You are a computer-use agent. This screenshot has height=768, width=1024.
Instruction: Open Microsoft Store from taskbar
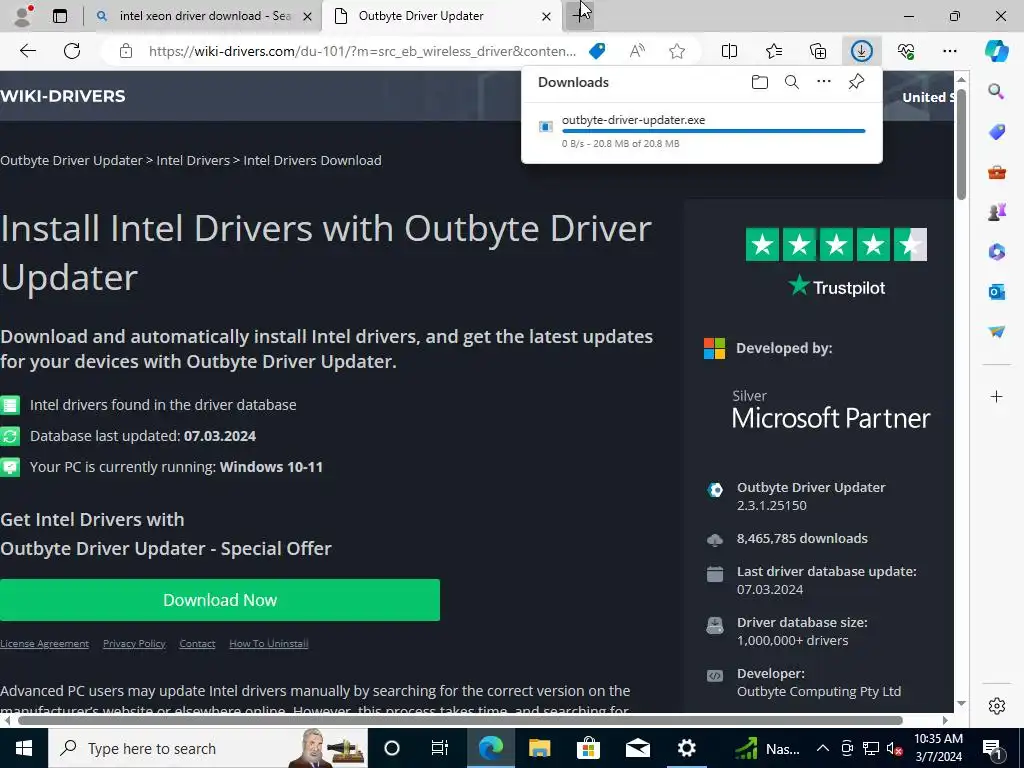tap(588, 748)
